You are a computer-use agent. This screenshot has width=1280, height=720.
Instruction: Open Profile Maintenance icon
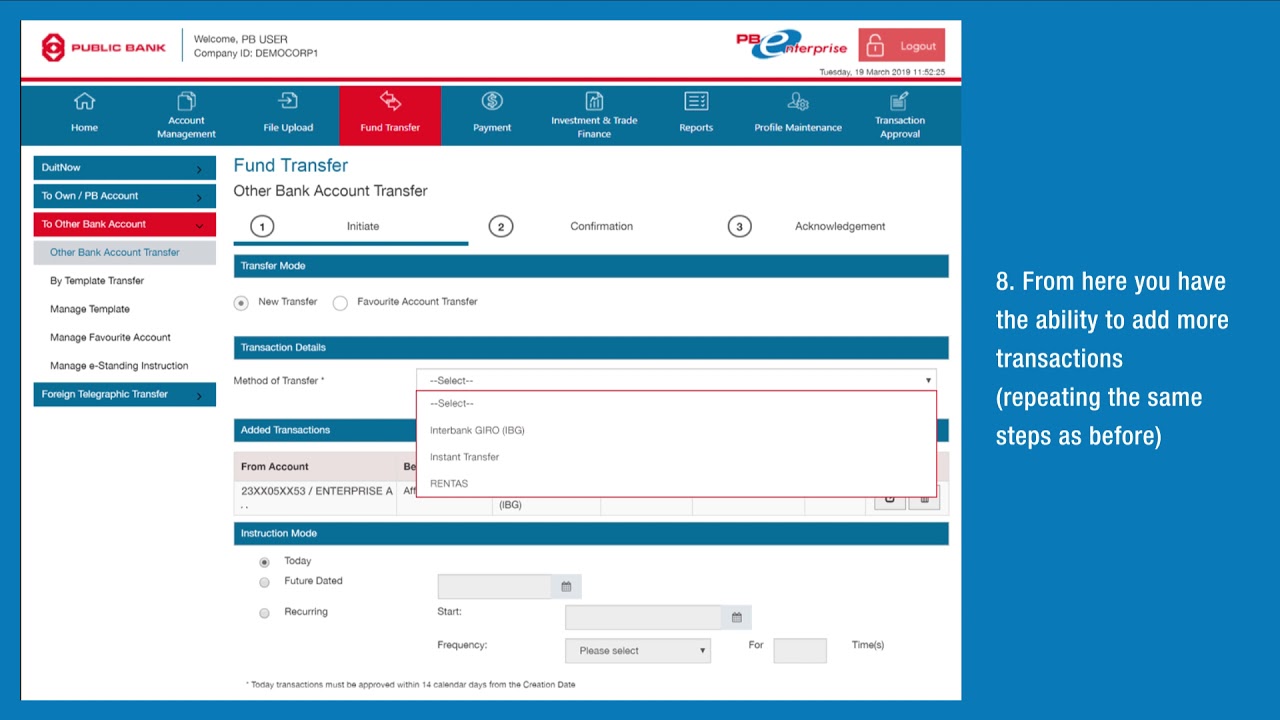798,101
